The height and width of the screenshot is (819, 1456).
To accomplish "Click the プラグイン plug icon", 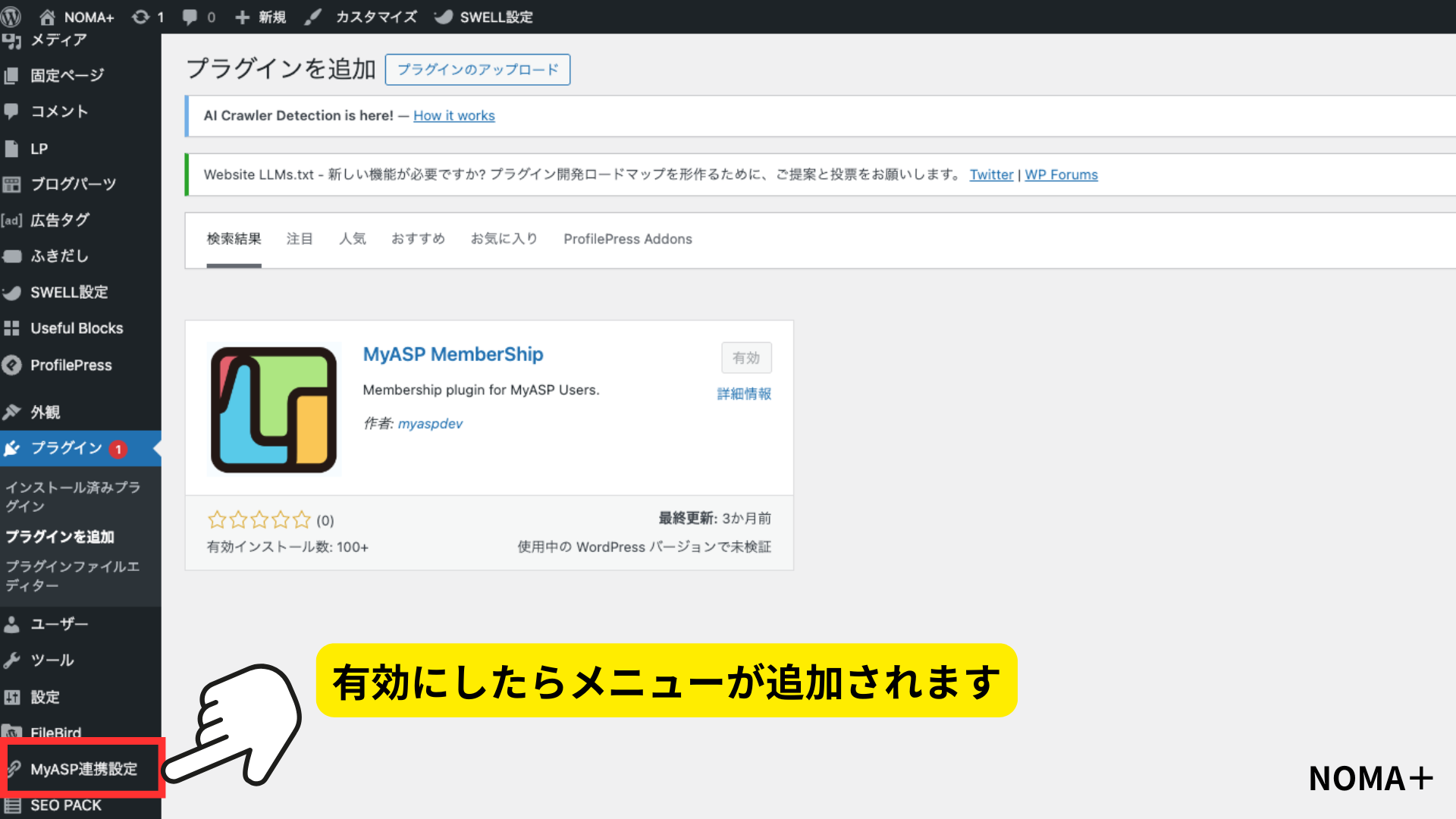I will pyautogui.click(x=11, y=448).
